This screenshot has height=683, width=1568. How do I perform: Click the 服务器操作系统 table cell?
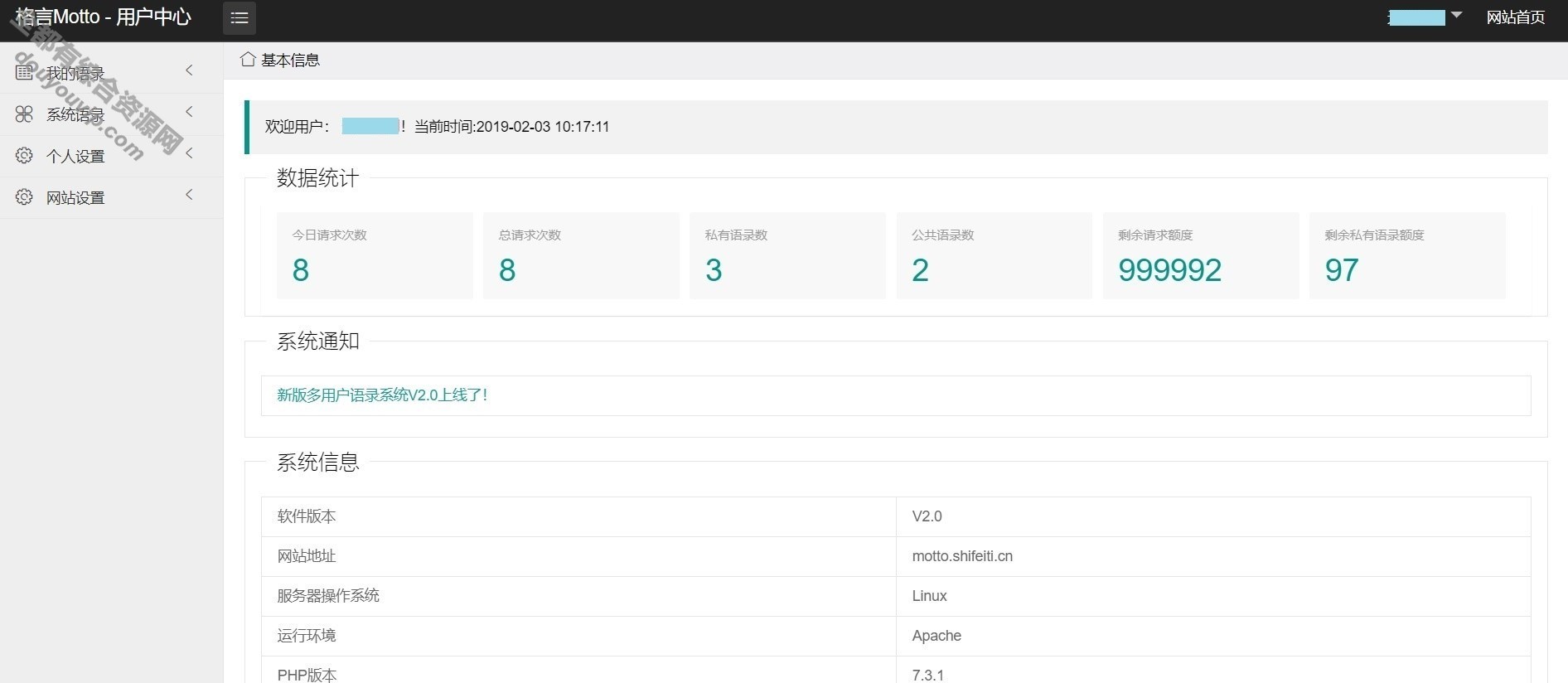pyautogui.click(x=578, y=596)
